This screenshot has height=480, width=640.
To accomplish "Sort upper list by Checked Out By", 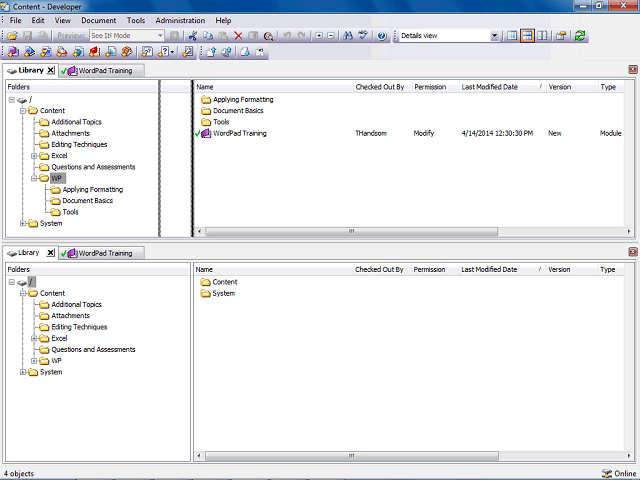I will point(382,87).
